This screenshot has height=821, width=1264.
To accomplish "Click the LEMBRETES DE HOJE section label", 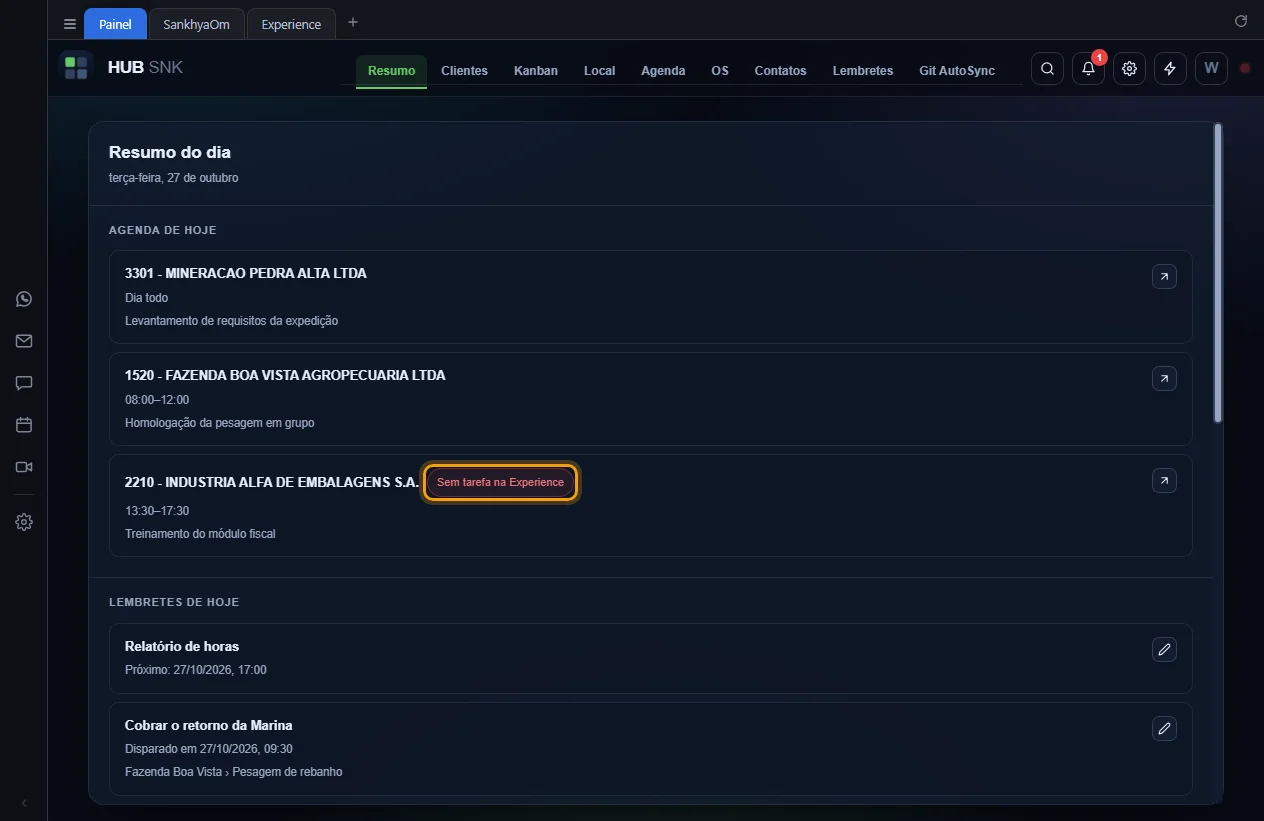I will click(174, 602).
